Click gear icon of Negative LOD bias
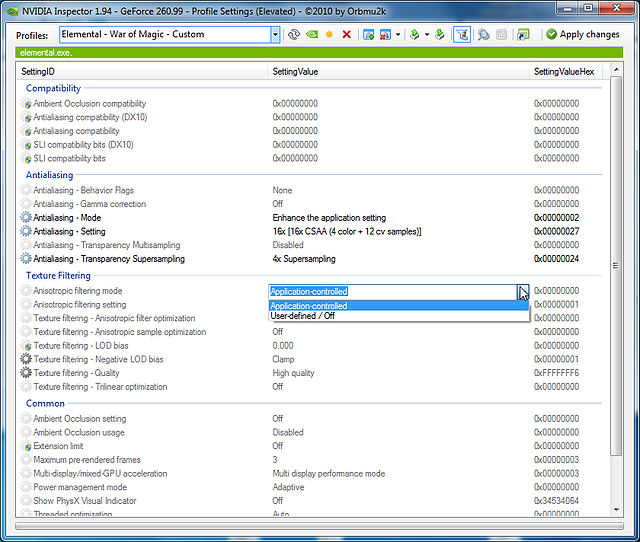The width and height of the screenshot is (640, 542). coord(26,359)
